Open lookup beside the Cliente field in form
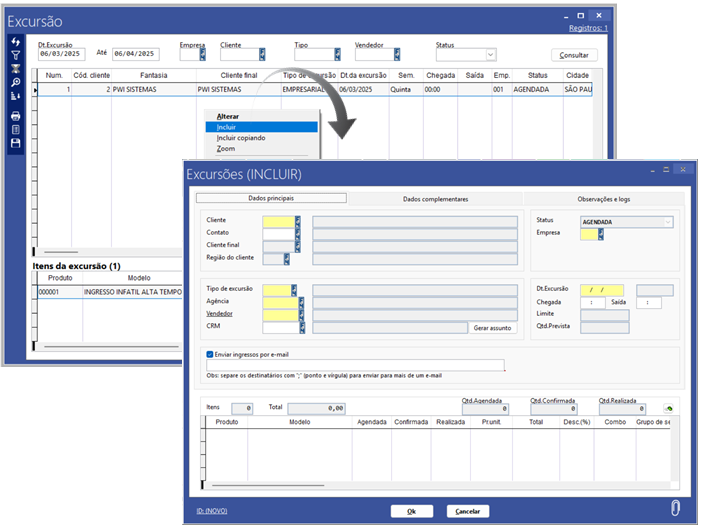Image resolution: width=720 pixels, height=532 pixels. 298,222
